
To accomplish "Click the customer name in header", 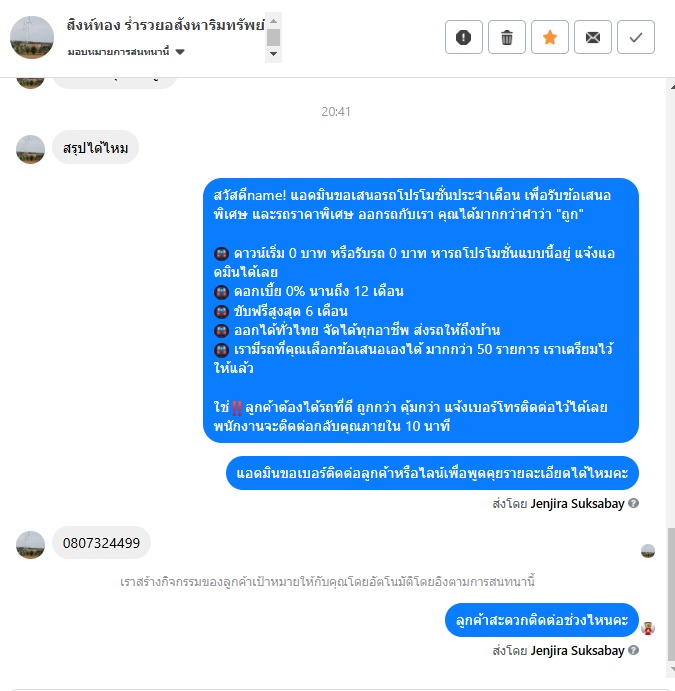I will click(x=165, y=25).
